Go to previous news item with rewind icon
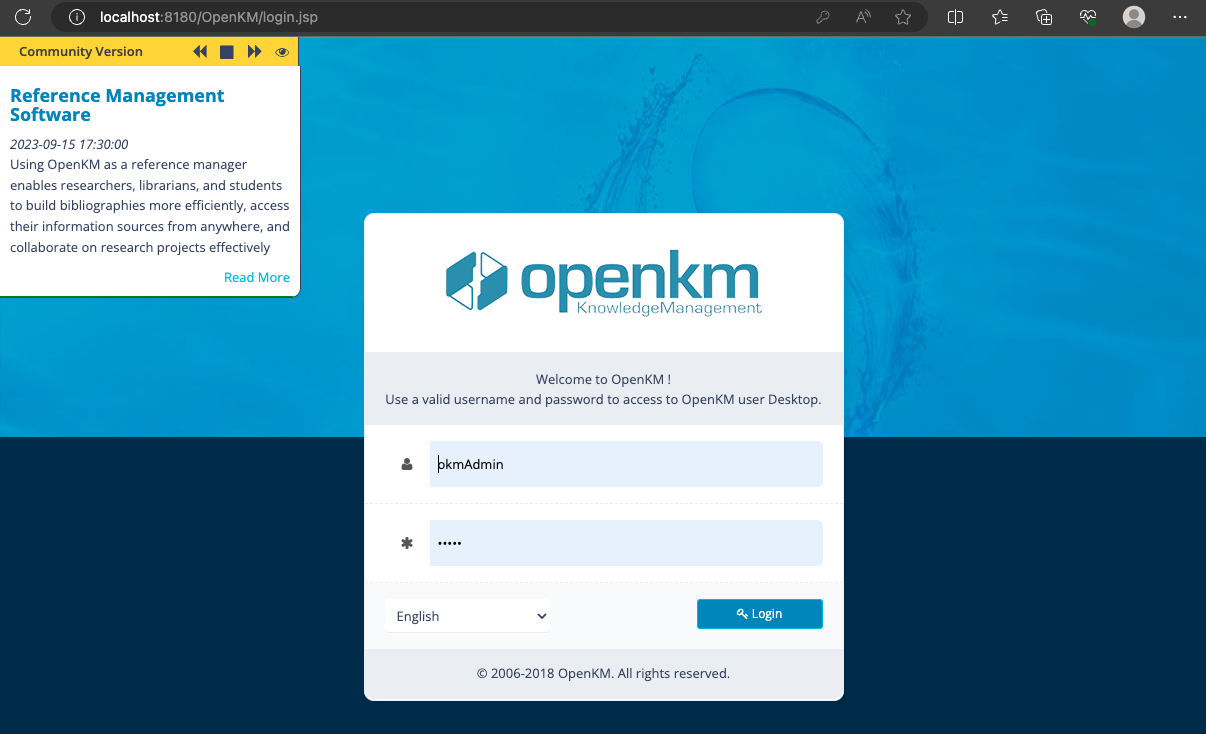 pyautogui.click(x=200, y=52)
